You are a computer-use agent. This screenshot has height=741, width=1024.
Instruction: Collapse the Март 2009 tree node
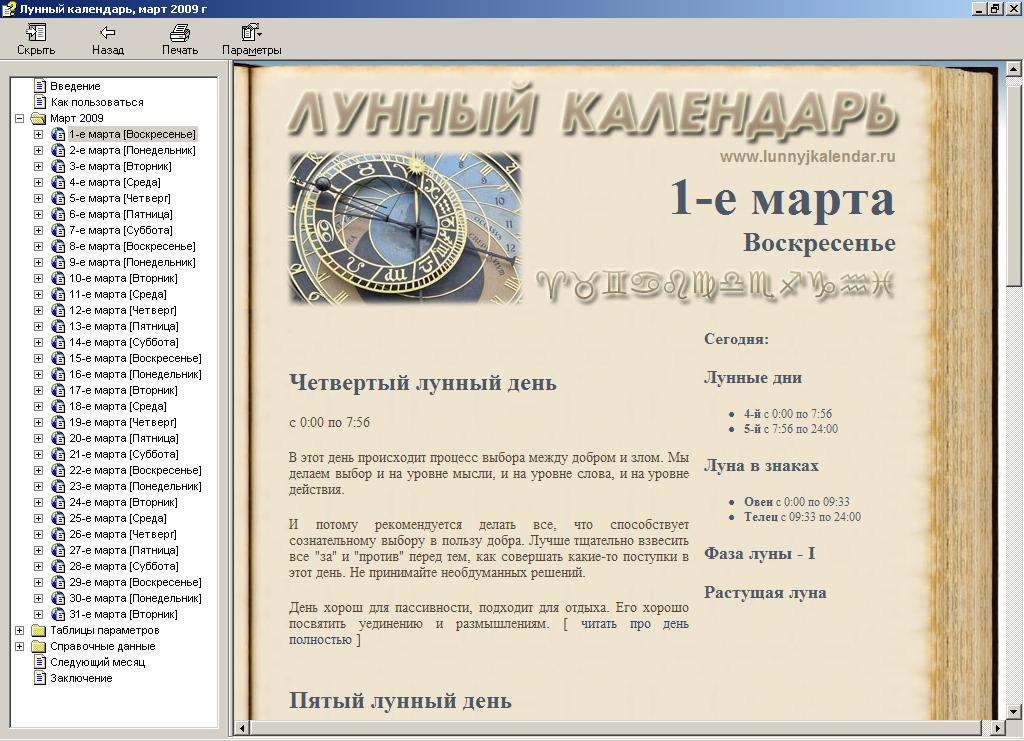click(20, 118)
